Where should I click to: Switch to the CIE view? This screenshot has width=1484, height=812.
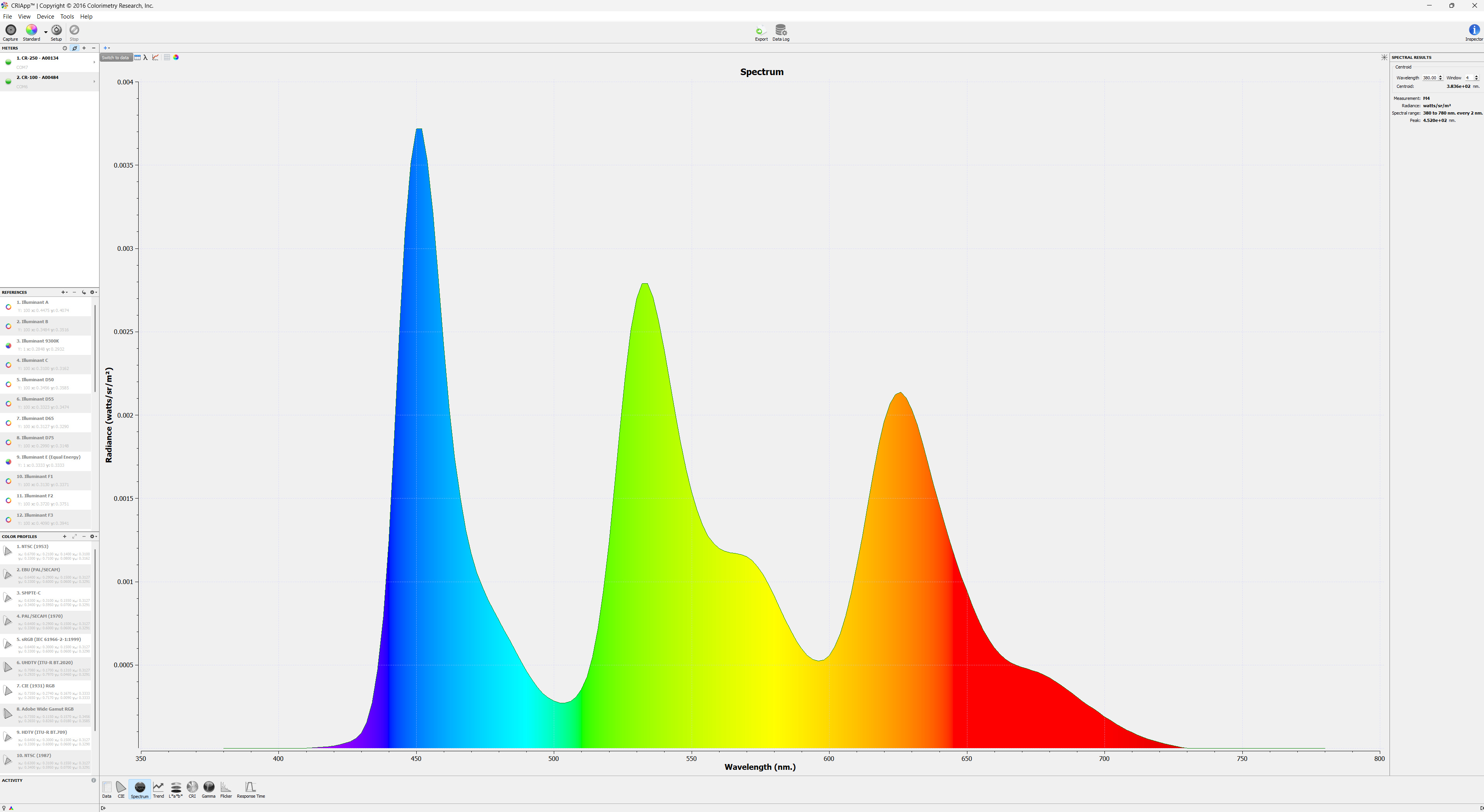(120, 787)
